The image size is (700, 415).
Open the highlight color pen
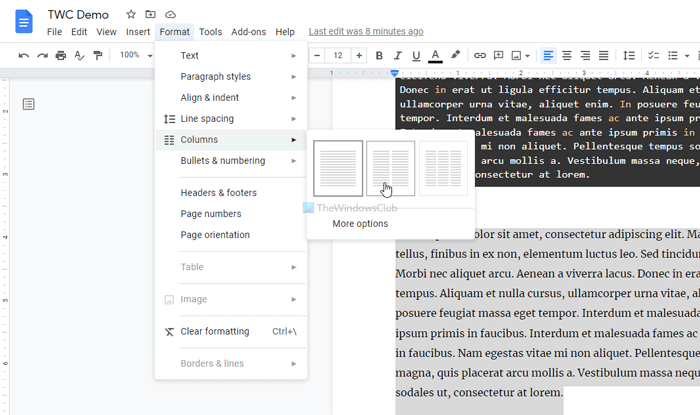click(455, 55)
